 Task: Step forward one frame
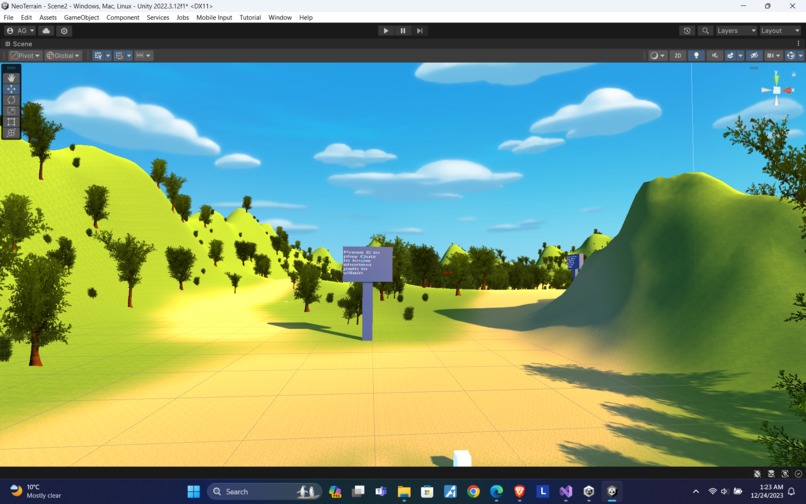[420, 31]
